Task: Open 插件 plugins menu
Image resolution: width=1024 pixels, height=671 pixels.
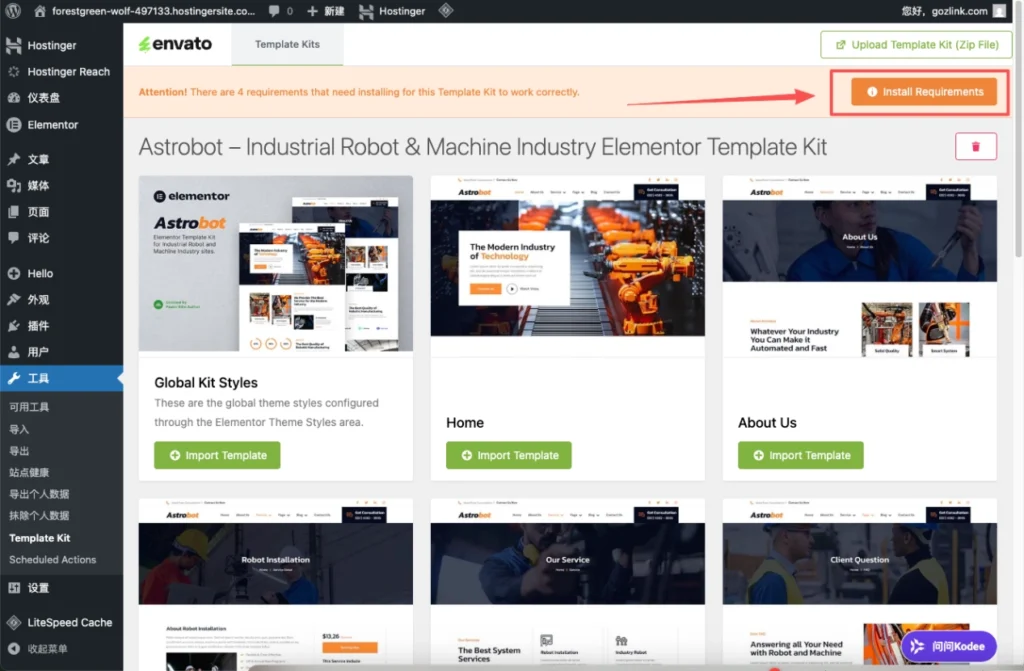Action: [x=61, y=325]
